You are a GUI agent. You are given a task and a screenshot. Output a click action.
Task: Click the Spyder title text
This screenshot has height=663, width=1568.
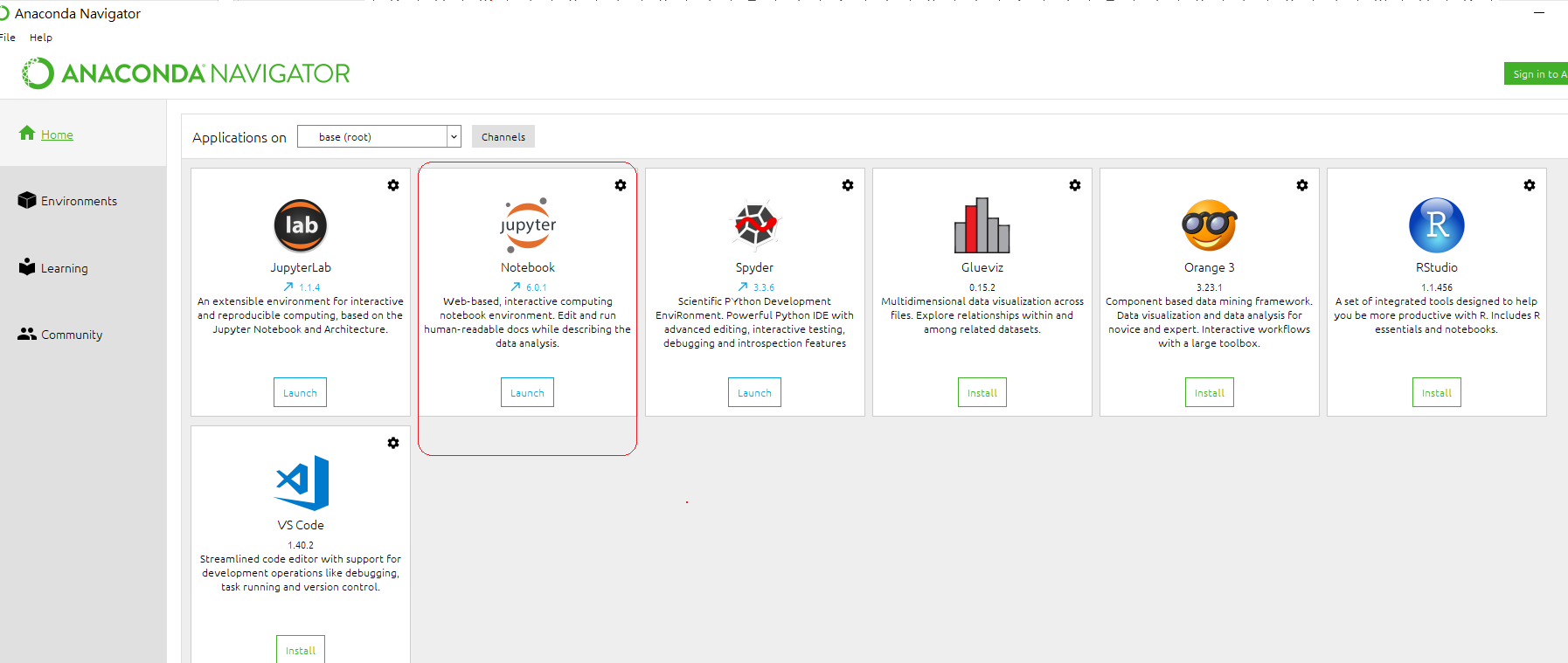tap(754, 267)
